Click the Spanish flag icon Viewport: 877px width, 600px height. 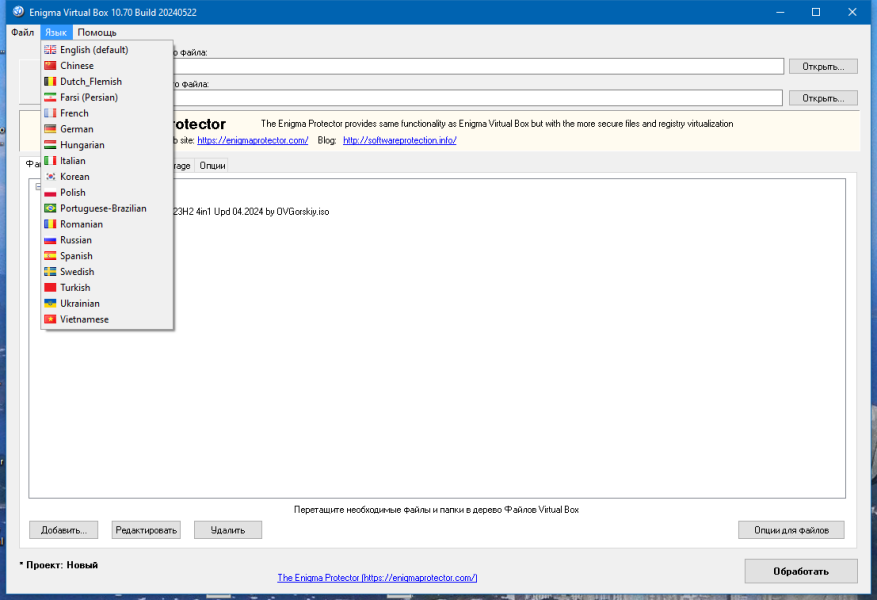50,256
